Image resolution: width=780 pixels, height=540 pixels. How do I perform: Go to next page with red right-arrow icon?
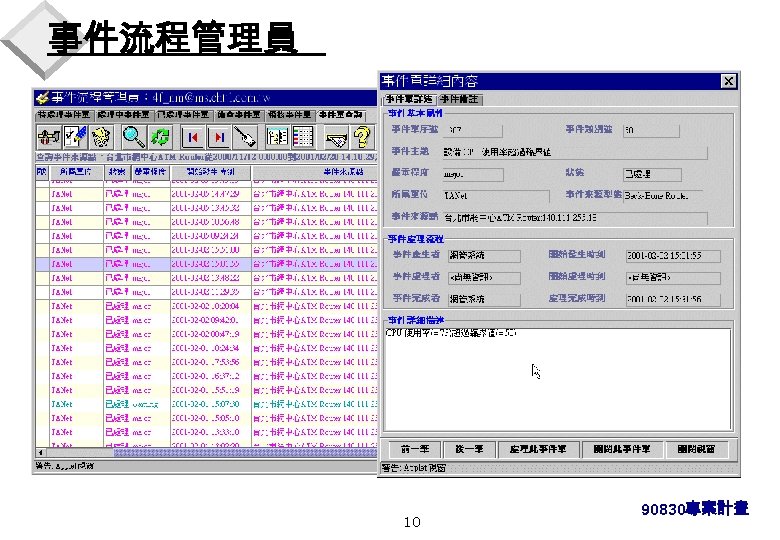click(x=219, y=137)
